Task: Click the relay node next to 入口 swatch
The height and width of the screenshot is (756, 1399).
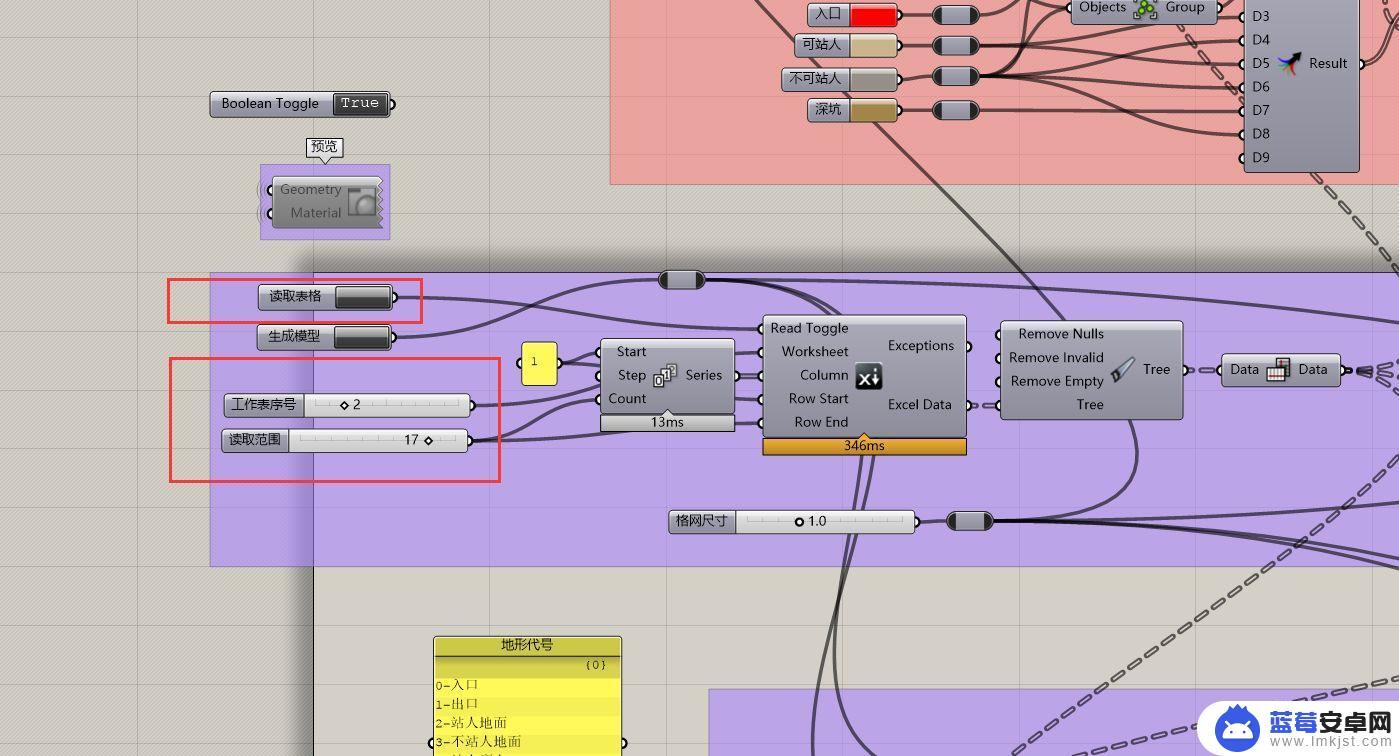Action: pyautogui.click(x=956, y=15)
